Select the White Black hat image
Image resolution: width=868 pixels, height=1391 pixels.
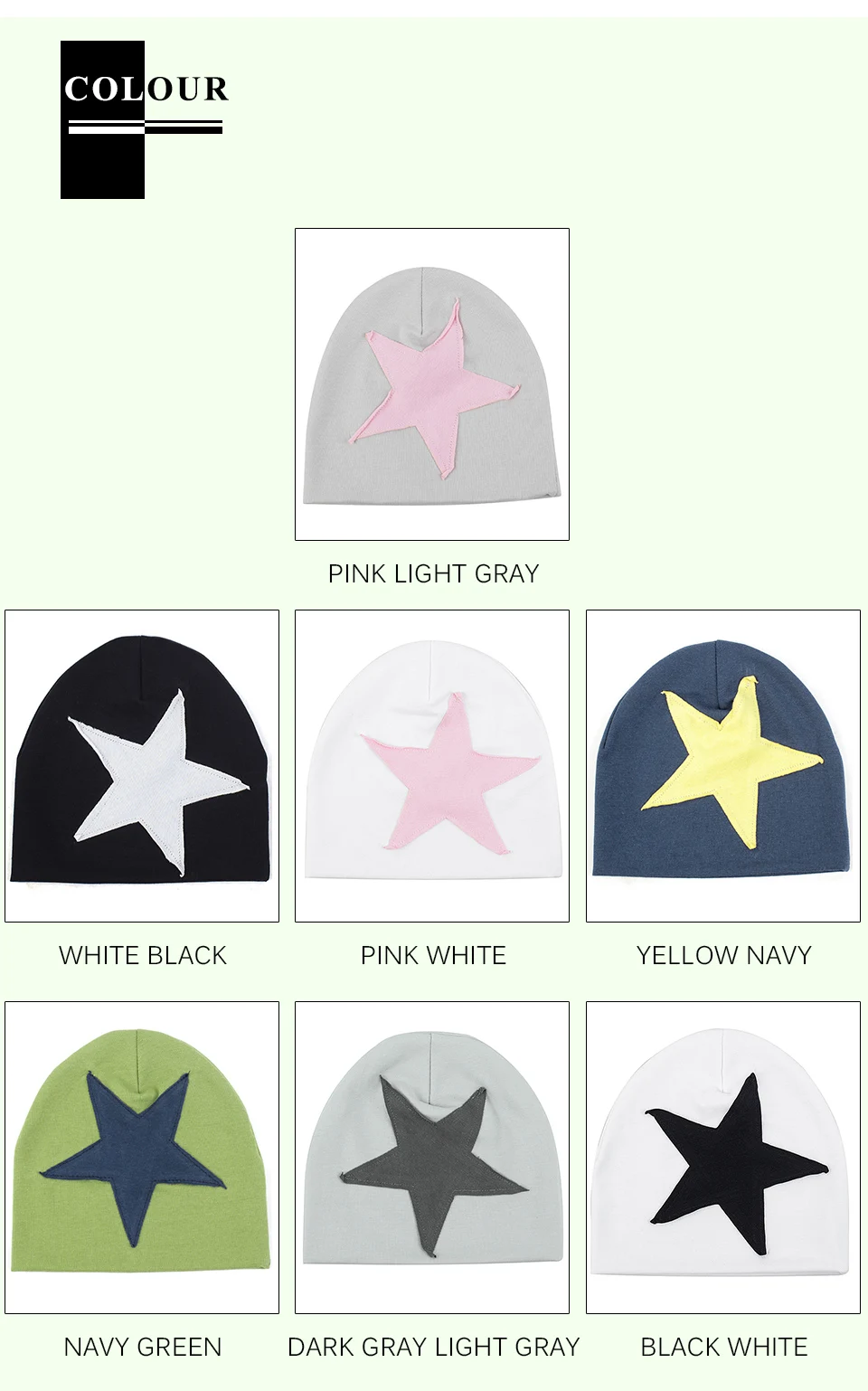[142, 766]
